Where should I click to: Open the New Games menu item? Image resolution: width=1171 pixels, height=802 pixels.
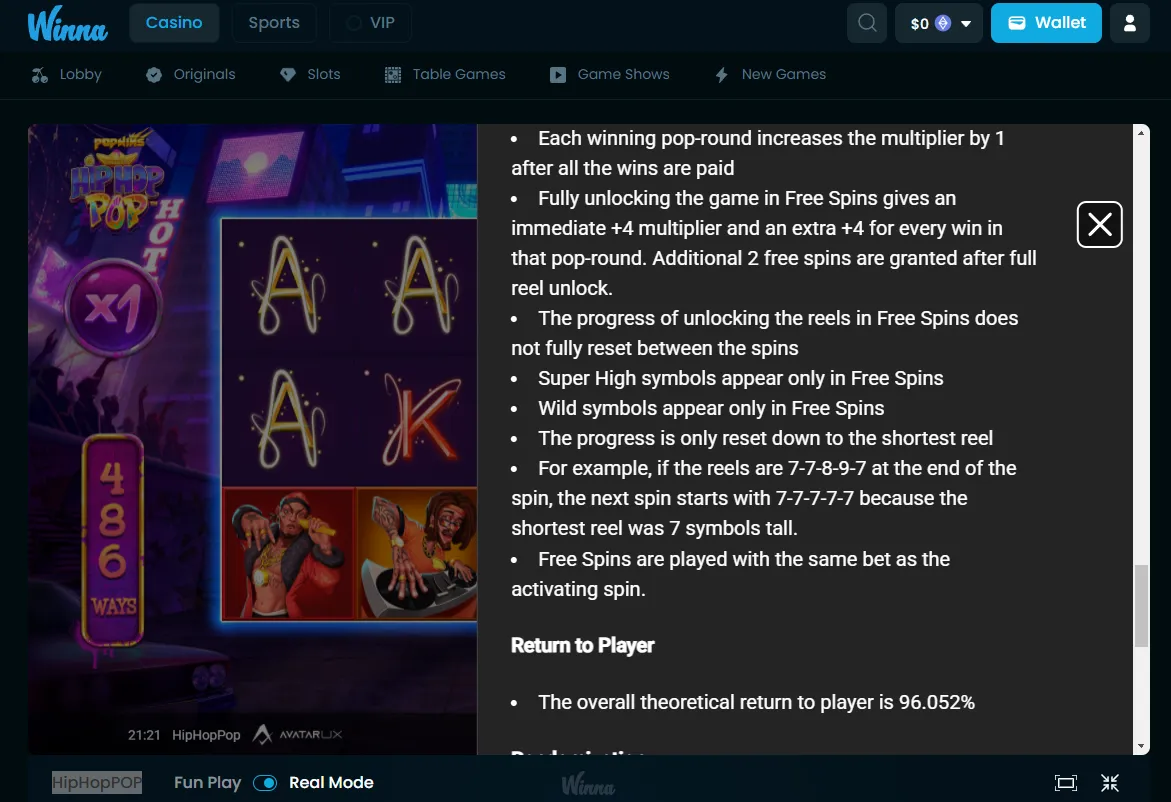[771, 75]
